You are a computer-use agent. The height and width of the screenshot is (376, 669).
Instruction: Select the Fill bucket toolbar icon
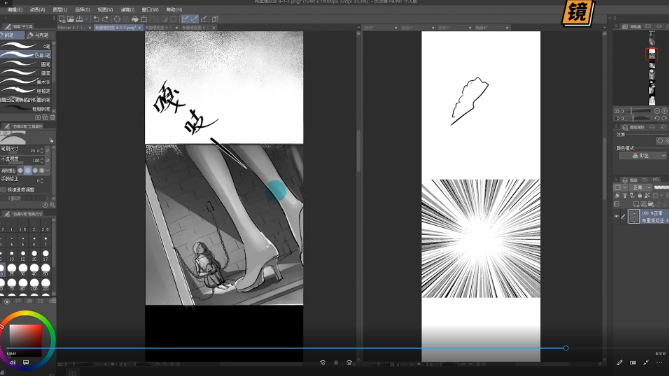[x=135, y=19]
